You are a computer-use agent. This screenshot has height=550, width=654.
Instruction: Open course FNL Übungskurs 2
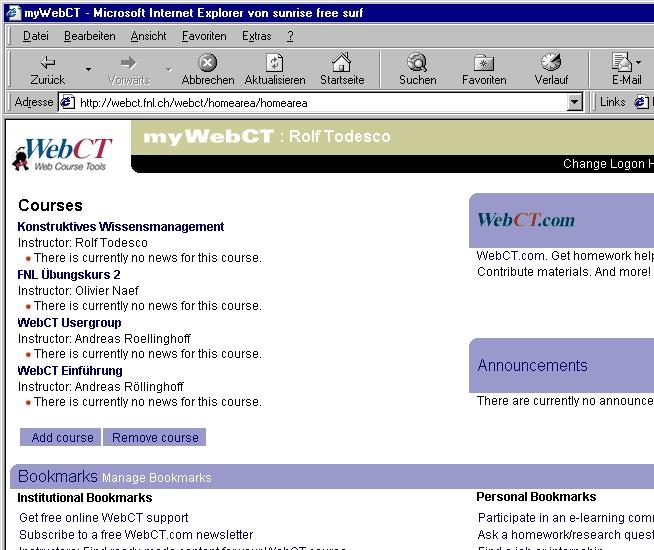coord(69,275)
